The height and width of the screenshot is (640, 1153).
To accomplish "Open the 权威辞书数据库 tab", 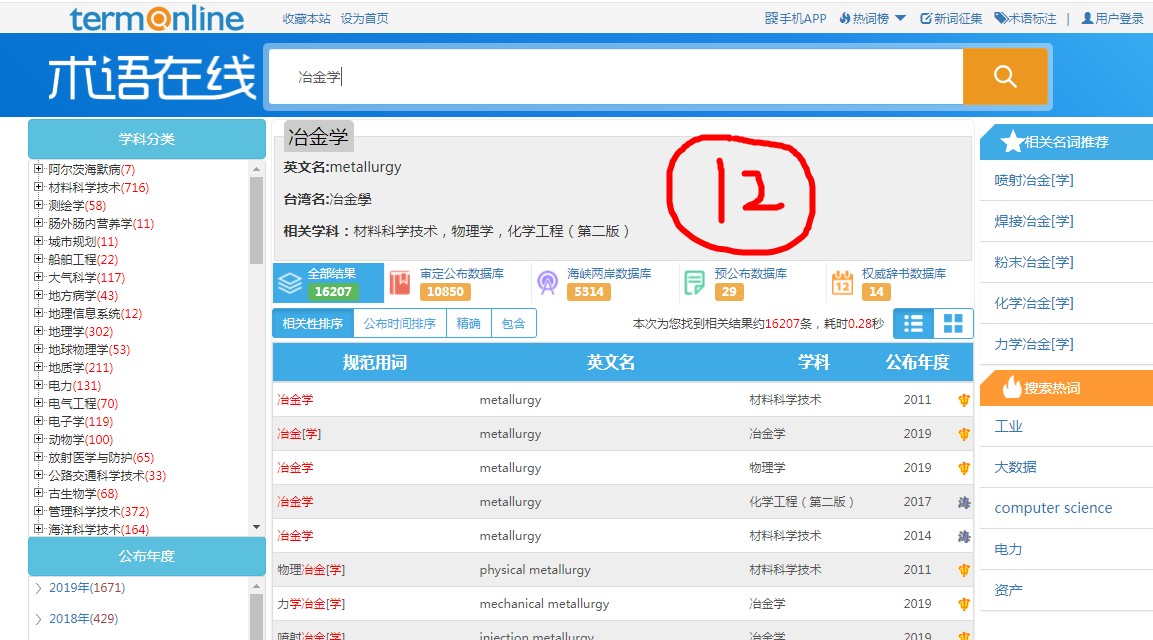I will [896, 282].
